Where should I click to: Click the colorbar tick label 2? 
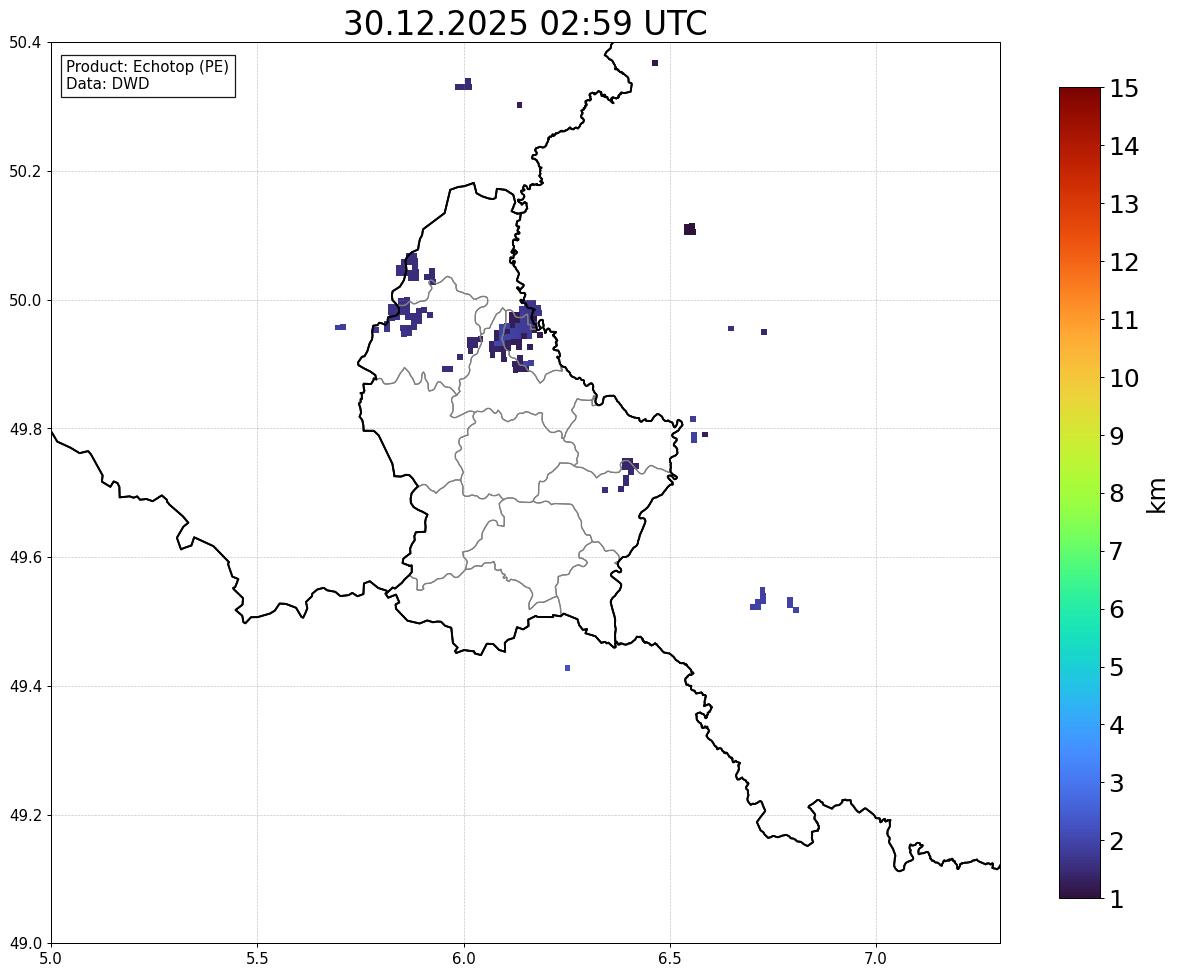tap(1117, 841)
